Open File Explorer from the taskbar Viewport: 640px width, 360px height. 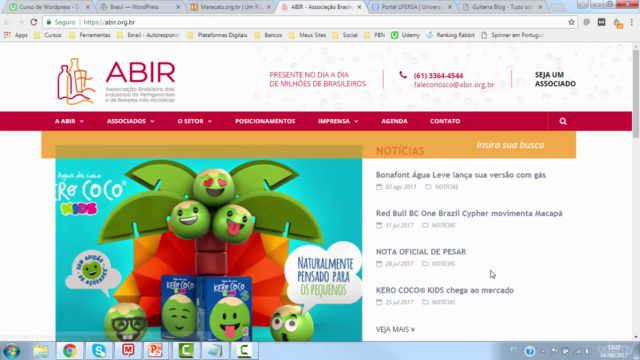[x=41, y=351]
